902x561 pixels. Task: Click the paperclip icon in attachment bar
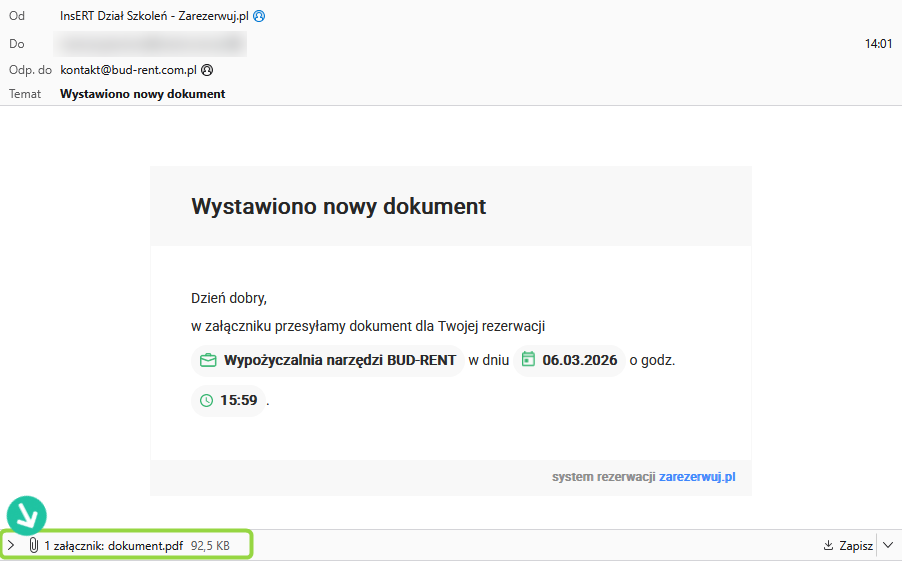coord(33,545)
